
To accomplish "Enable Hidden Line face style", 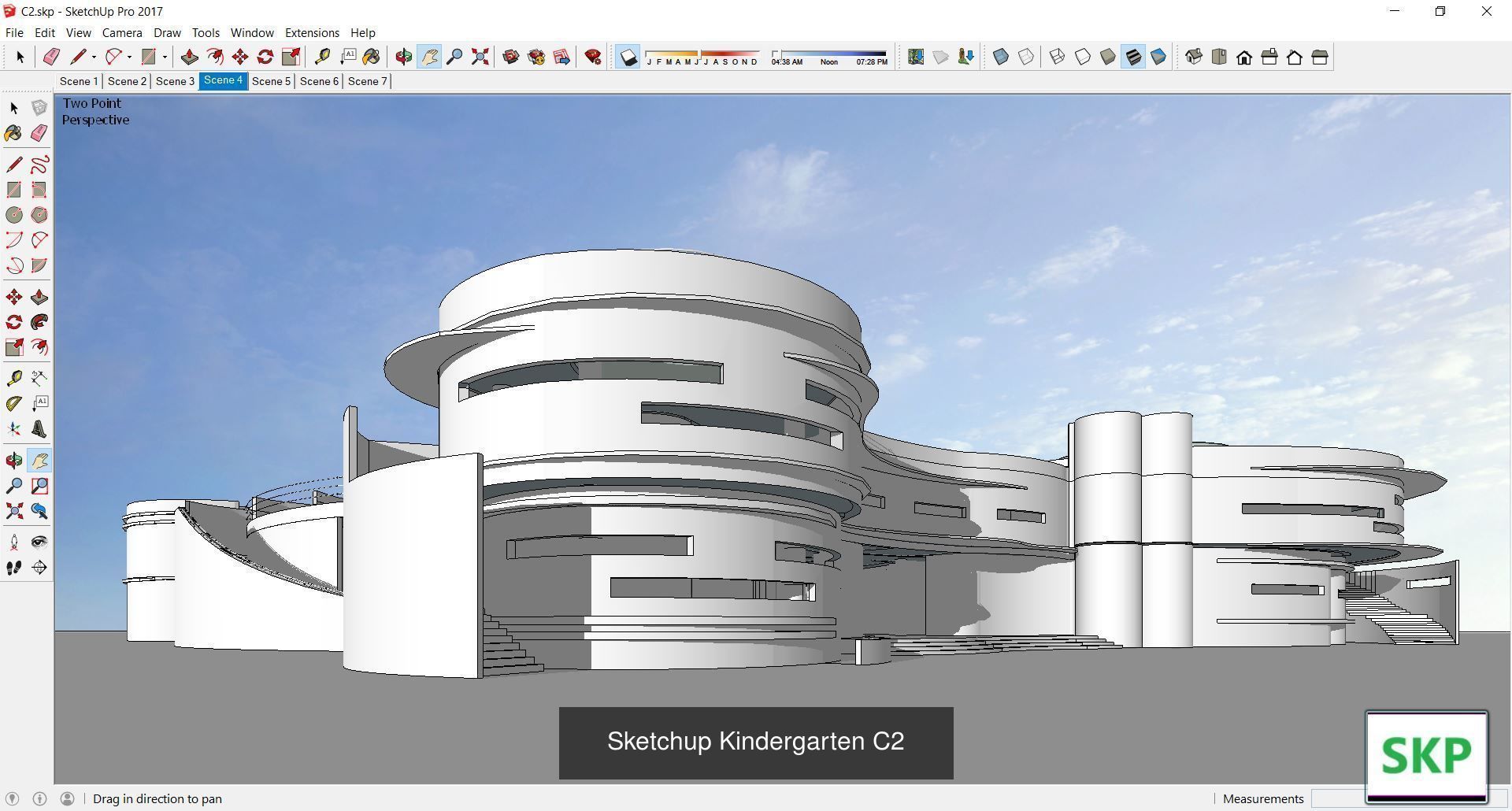I will tap(1083, 57).
